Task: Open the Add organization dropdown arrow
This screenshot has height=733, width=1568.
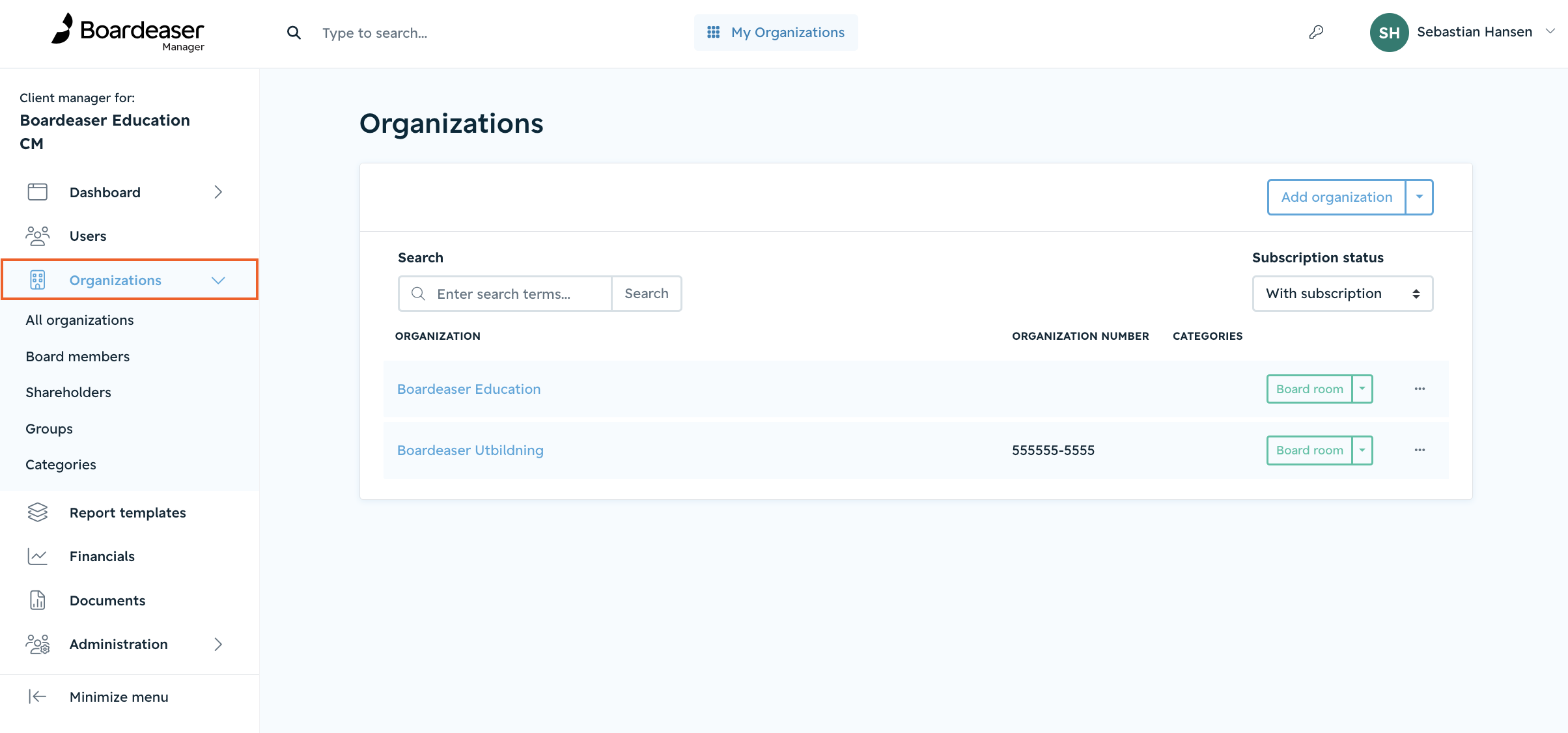Action: pyautogui.click(x=1420, y=197)
